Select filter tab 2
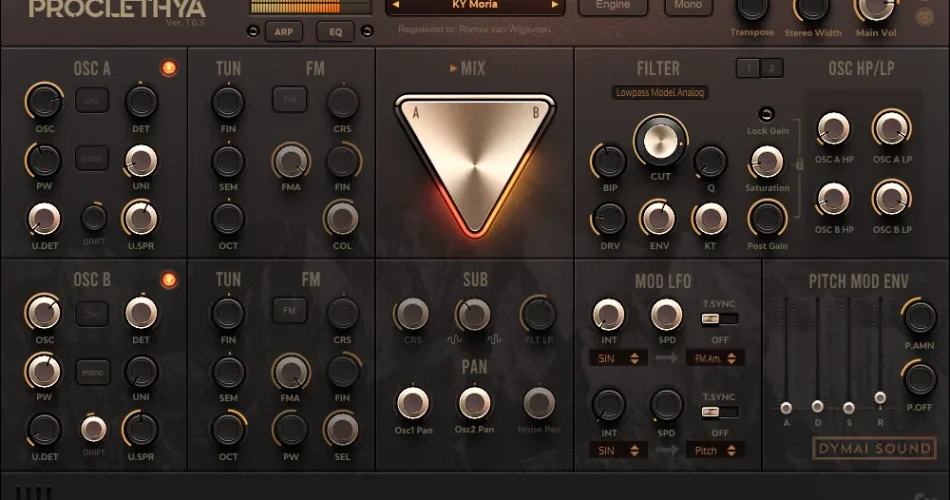 tap(771, 68)
